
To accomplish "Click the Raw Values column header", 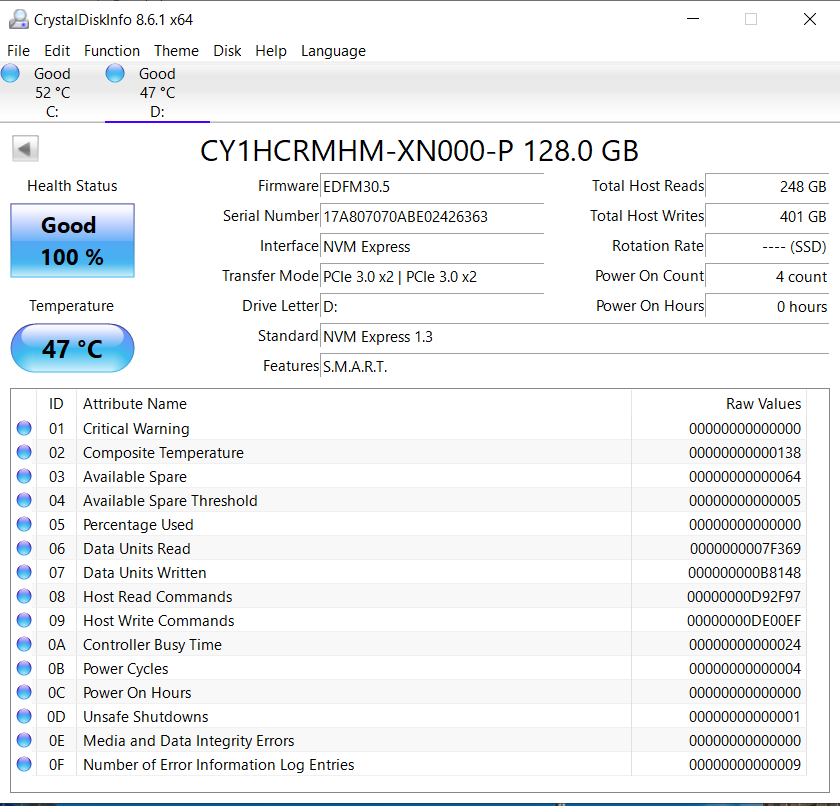I will (x=763, y=404).
